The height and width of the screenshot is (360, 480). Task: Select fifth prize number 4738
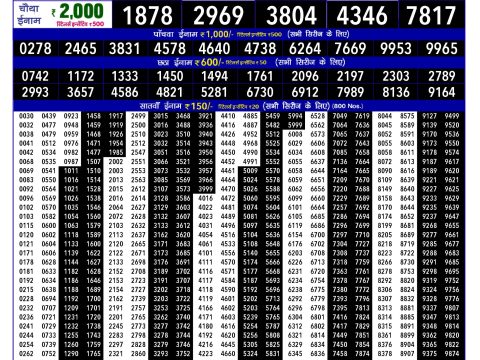260,49
